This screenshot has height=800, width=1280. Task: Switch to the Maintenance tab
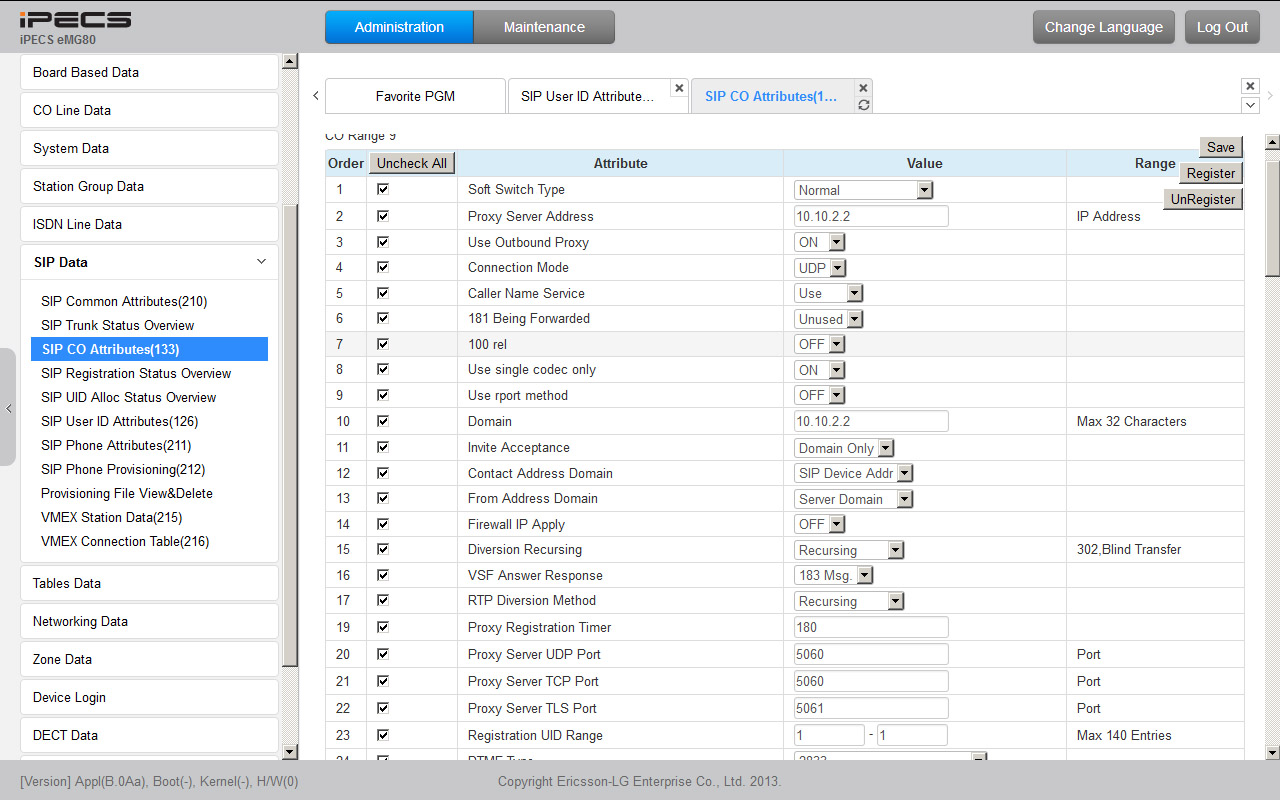pyautogui.click(x=544, y=27)
